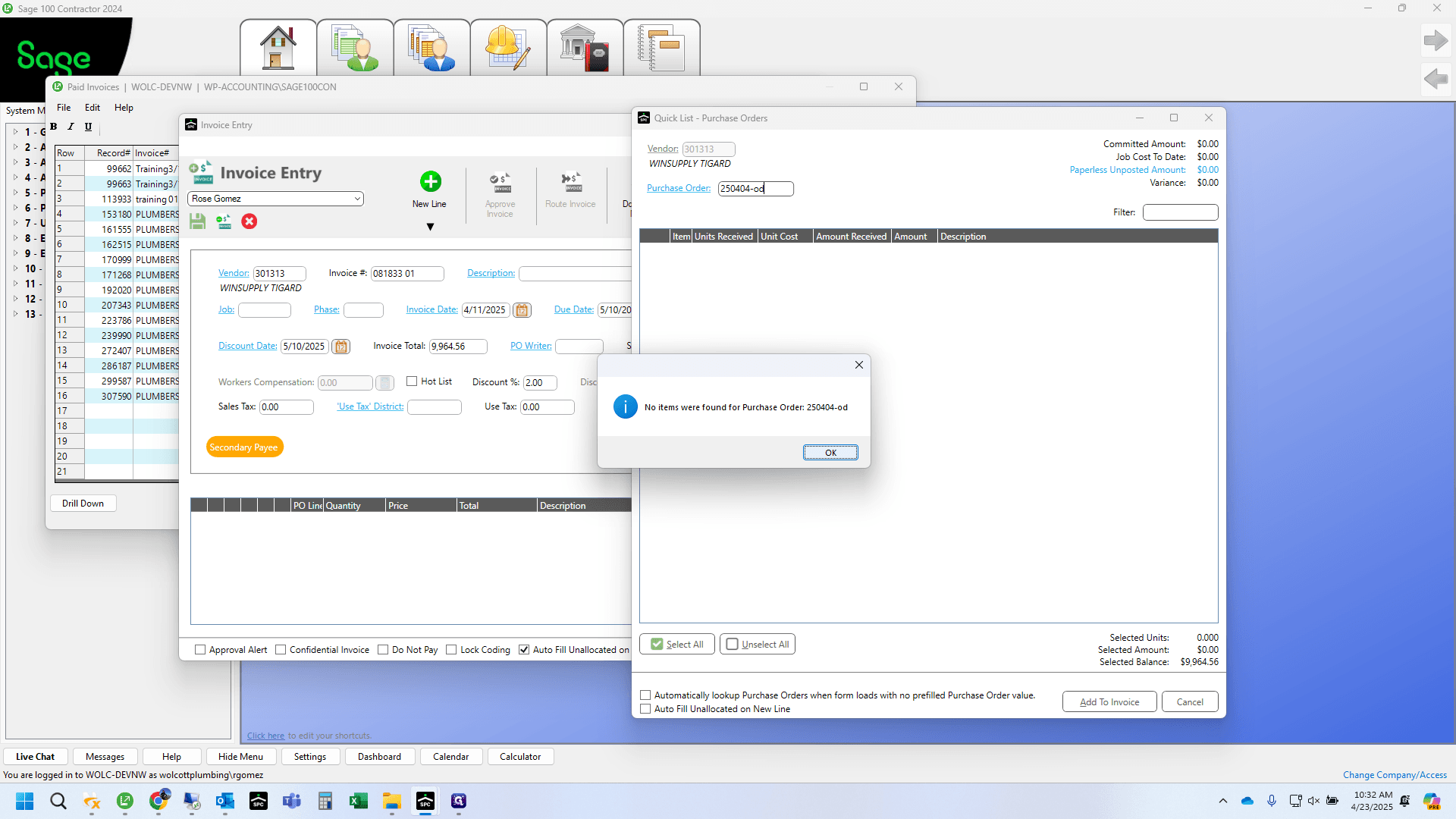Open the Invoice Date calendar picker
Screen dimensions: 1456x819
(522, 310)
